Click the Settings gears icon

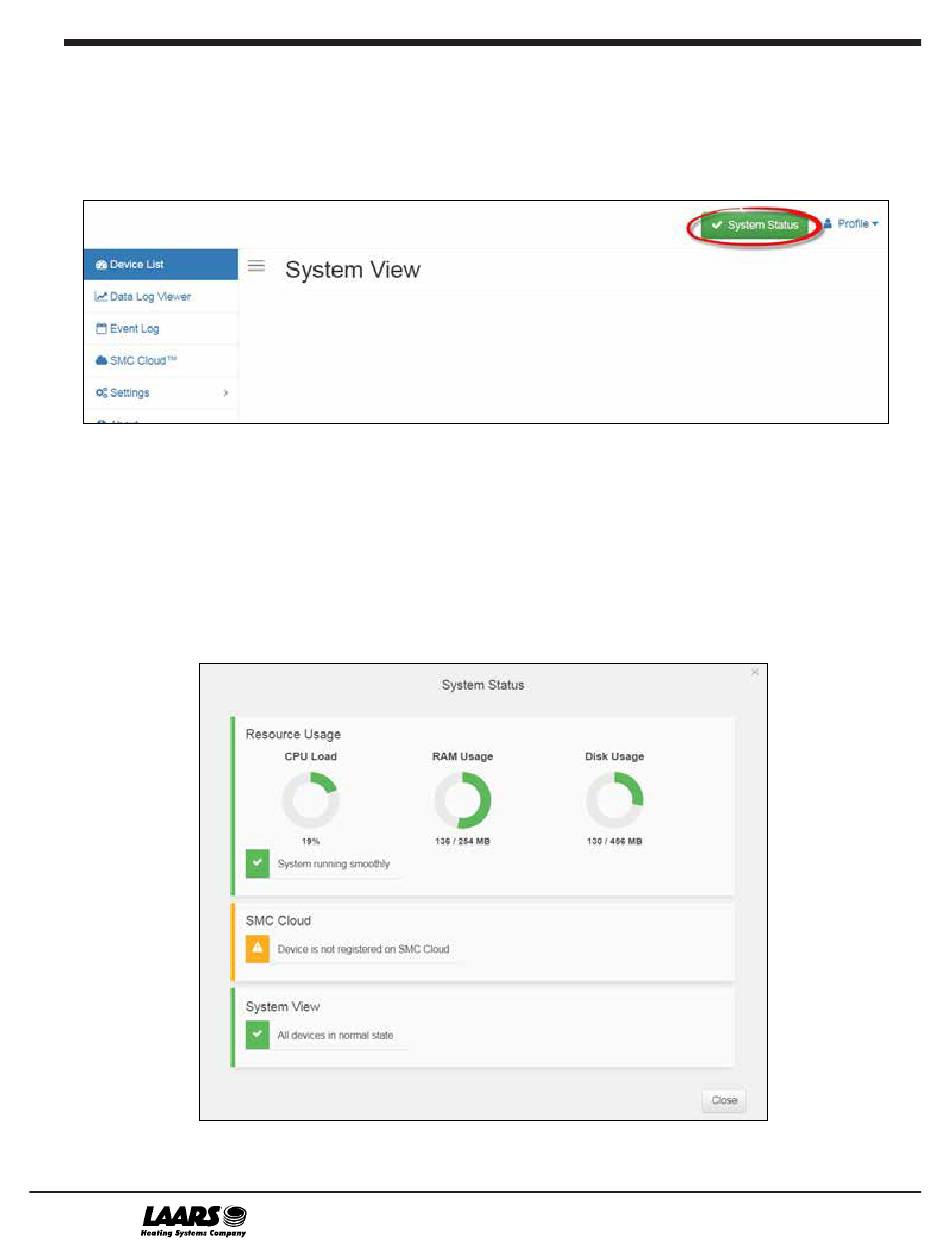point(101,392)
